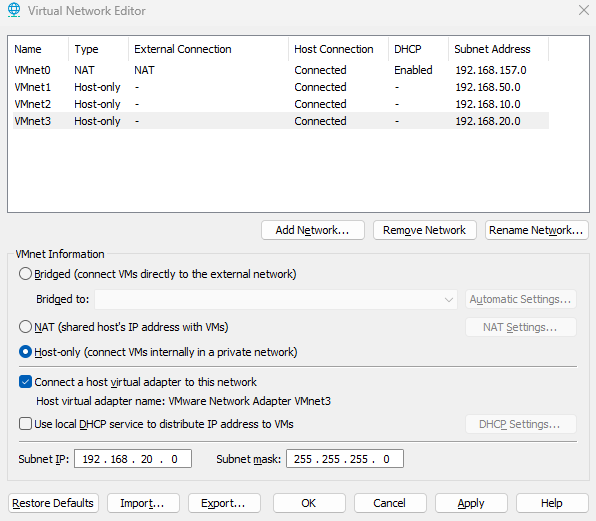The image size is (596, 521).
Task: Select the VMnet2 row in list
Action: pyautogui.click(x=281, y=104)
